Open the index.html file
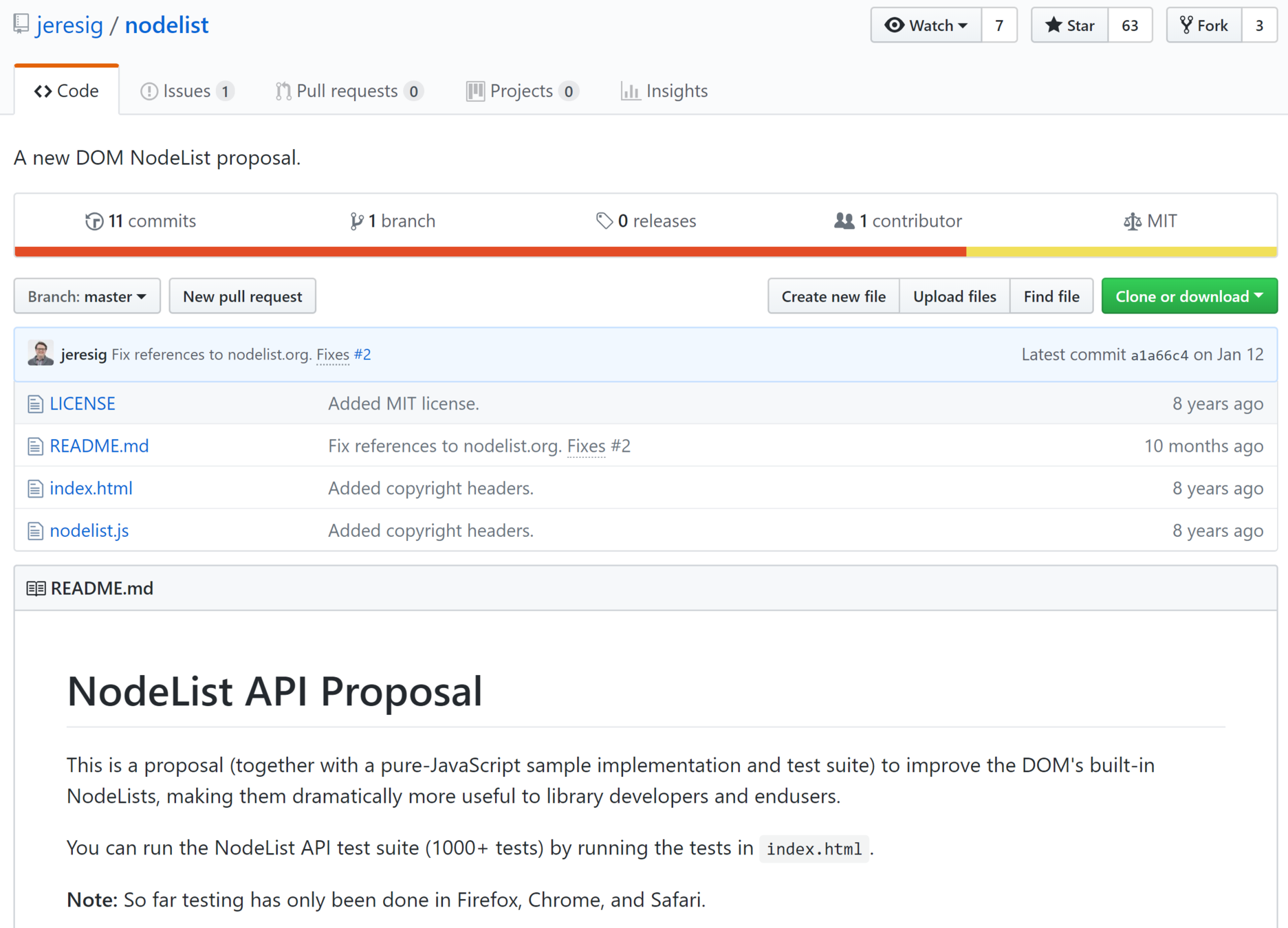 tap(91, 488)
